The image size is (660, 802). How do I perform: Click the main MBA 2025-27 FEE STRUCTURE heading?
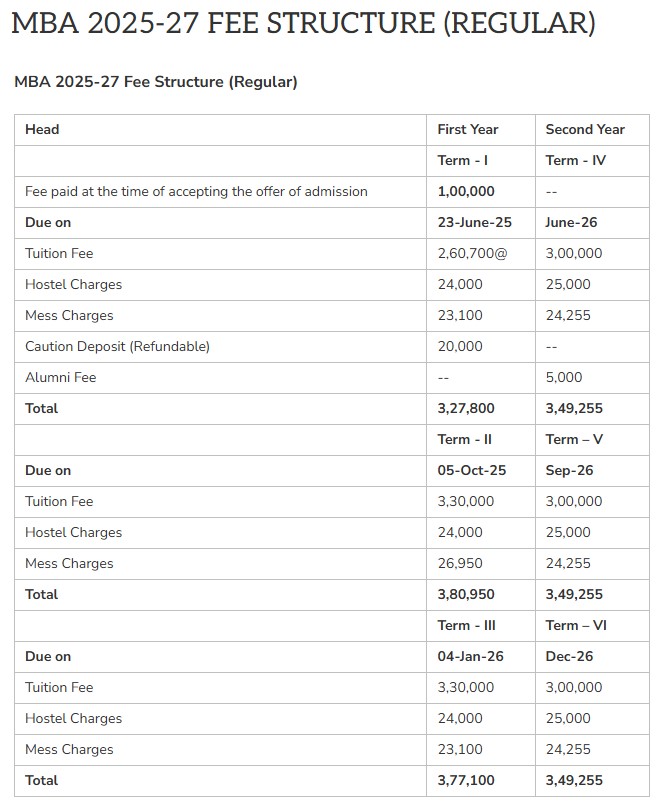(x=303, y=24)
